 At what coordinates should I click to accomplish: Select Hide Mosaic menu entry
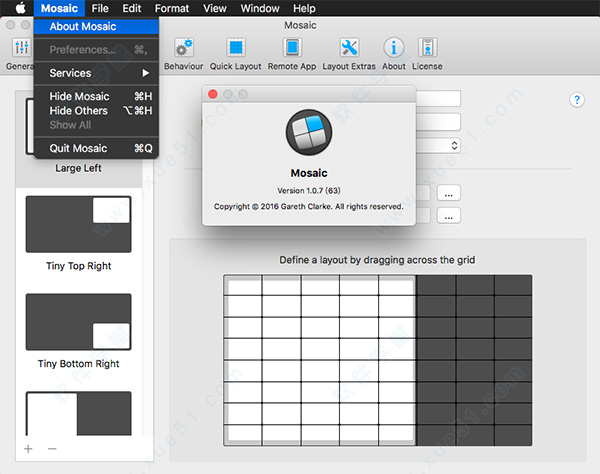(x=96, y=96)
